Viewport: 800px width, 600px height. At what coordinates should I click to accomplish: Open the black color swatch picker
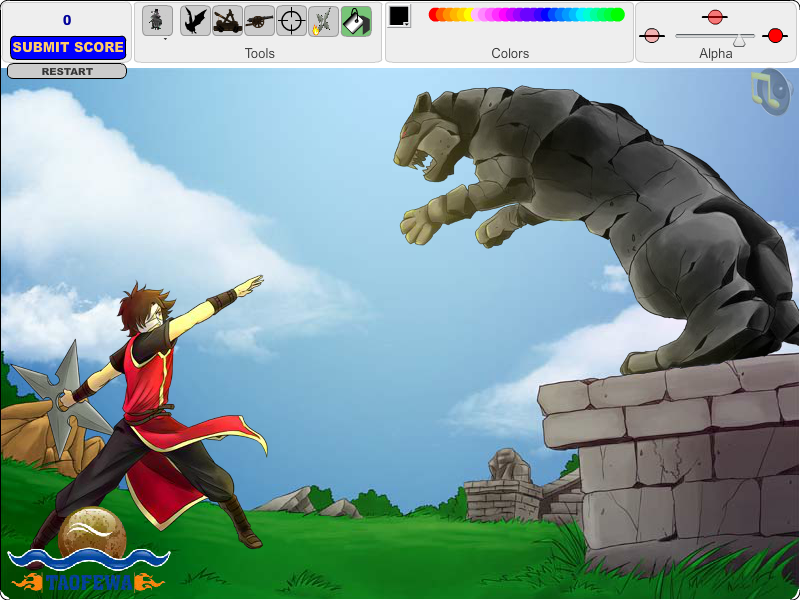(399, 16)
